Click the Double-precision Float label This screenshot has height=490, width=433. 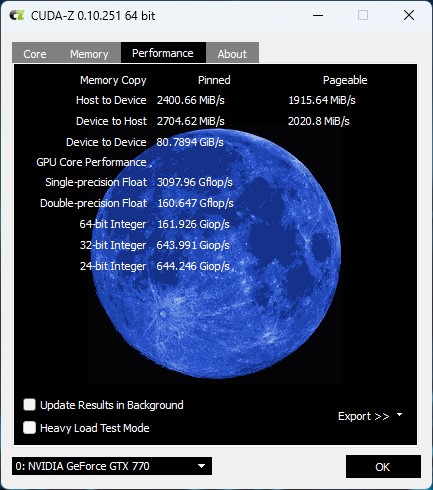point(93,203)
